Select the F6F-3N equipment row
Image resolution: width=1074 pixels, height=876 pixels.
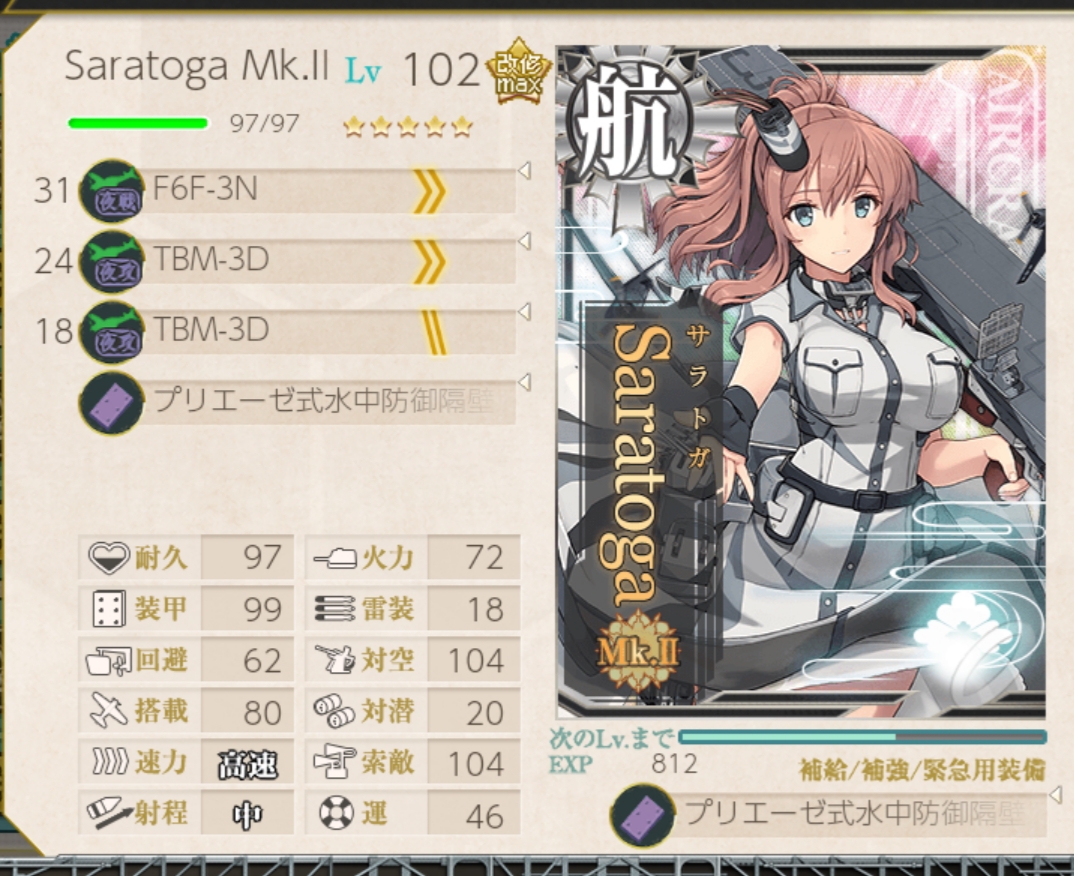coord(298,191)
